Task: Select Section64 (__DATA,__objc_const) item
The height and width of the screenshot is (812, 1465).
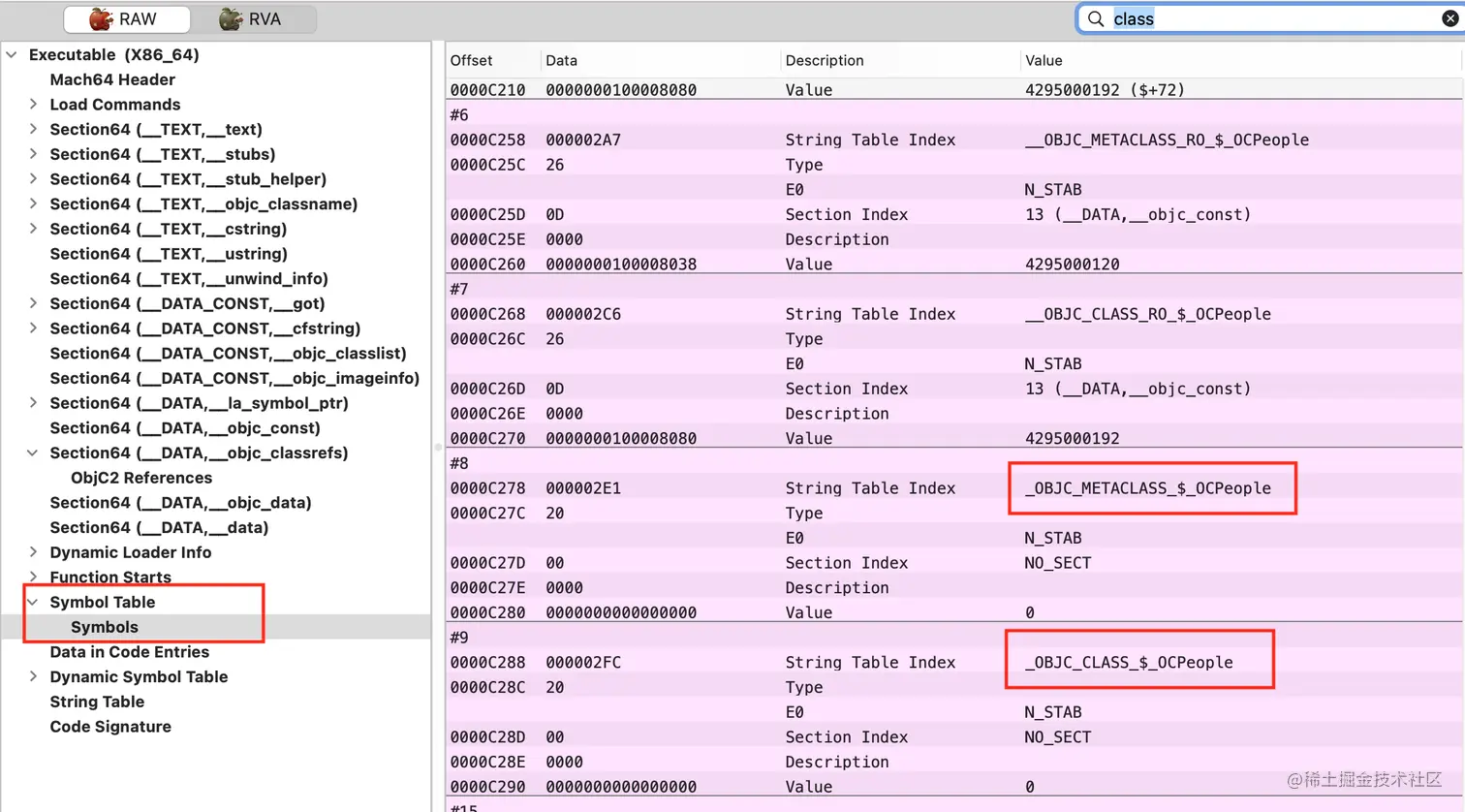Action: pos(185,428)
